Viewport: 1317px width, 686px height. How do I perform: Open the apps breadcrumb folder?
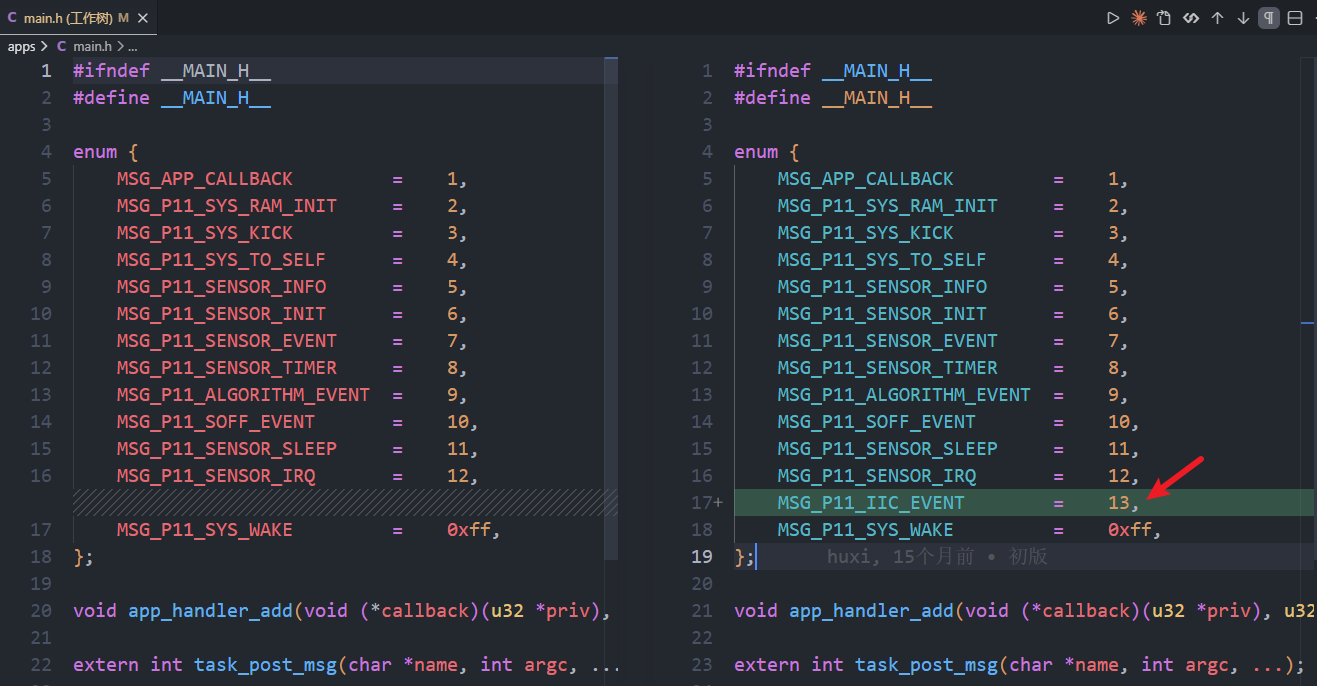coord(21,46)
